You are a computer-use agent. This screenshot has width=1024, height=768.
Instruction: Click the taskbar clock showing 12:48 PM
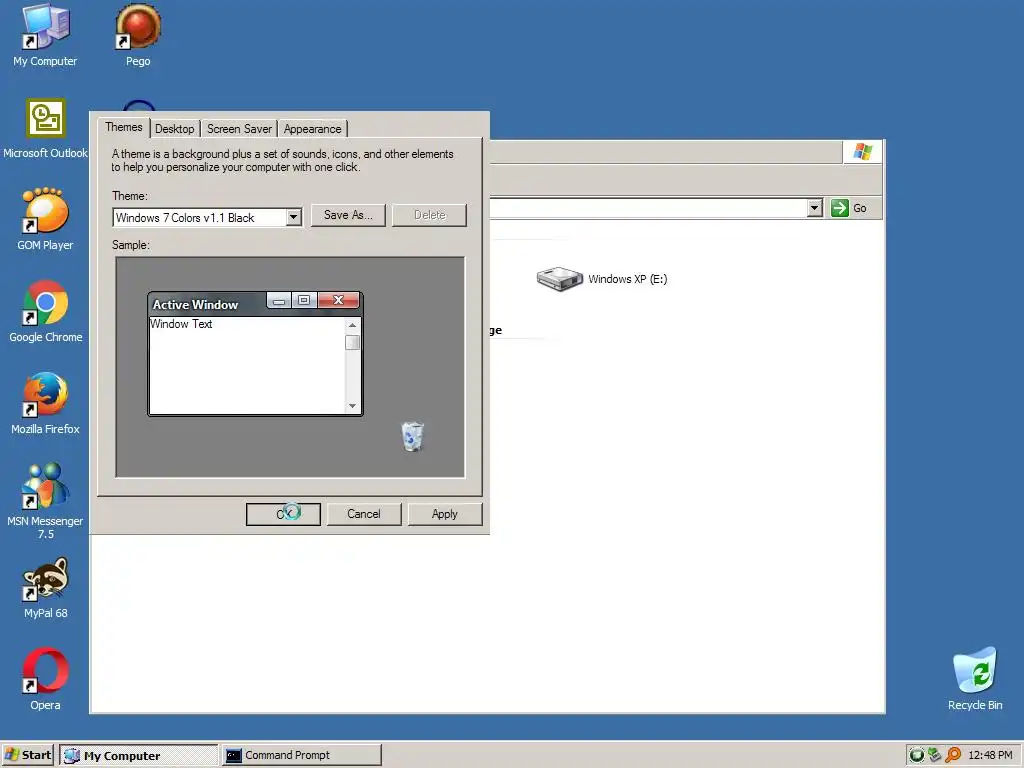989,755
